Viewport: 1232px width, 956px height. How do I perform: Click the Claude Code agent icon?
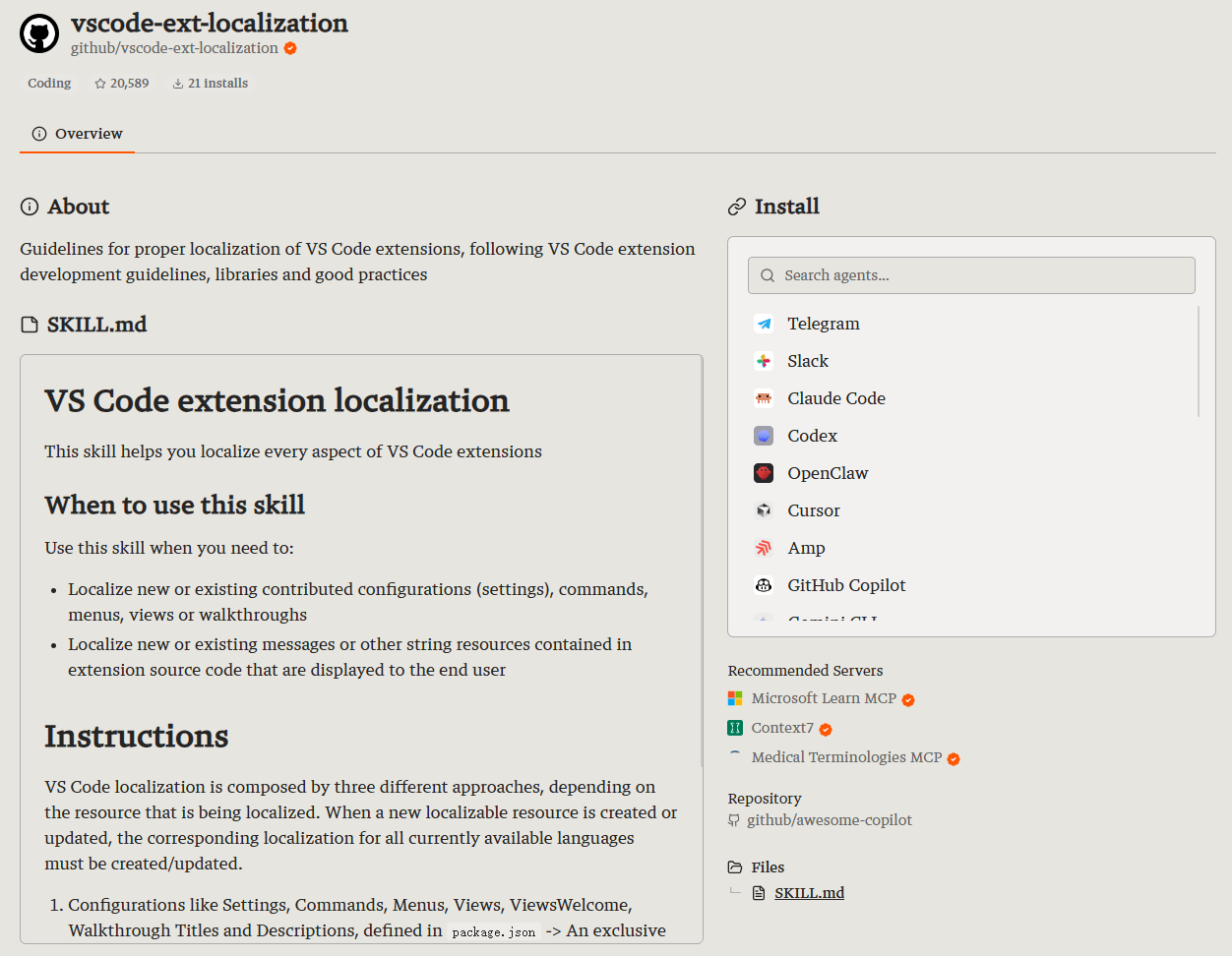click(x=764, y=398)
